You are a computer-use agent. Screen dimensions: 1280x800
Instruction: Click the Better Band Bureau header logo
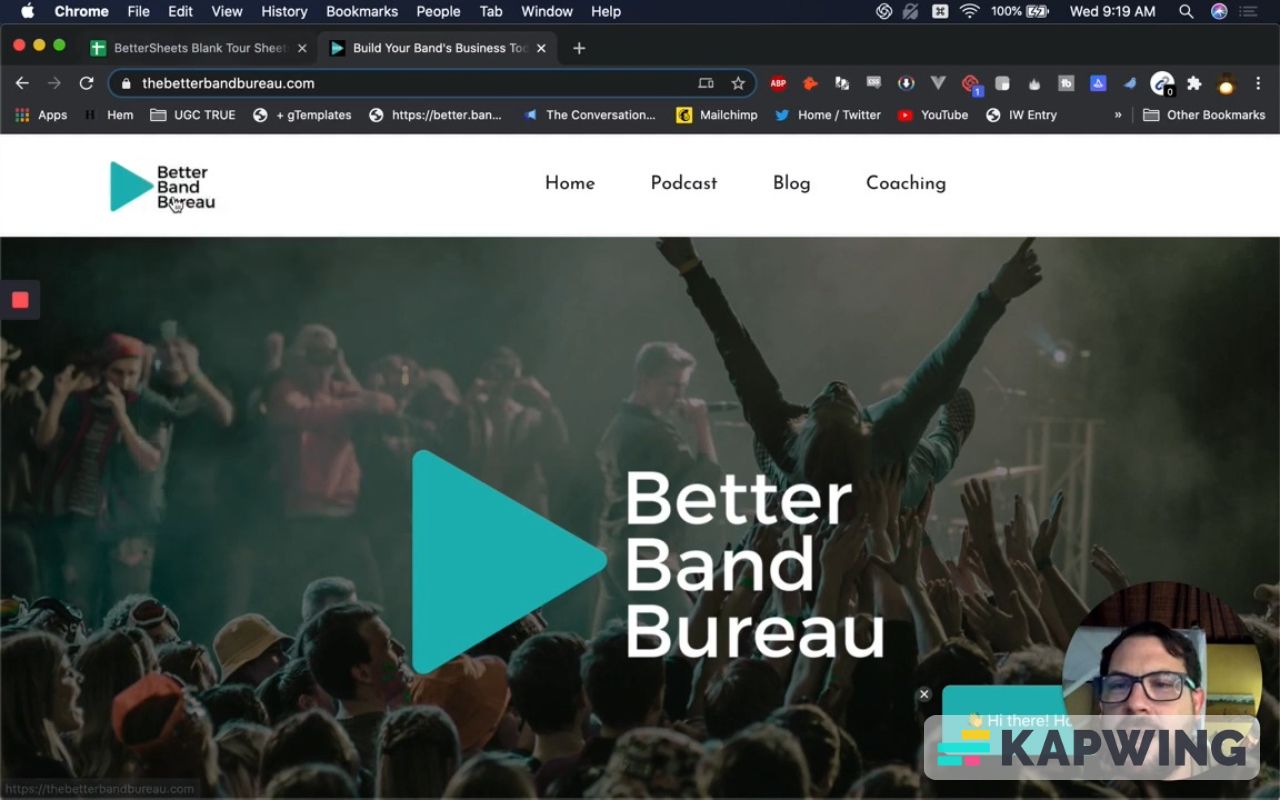click(162, 186)
